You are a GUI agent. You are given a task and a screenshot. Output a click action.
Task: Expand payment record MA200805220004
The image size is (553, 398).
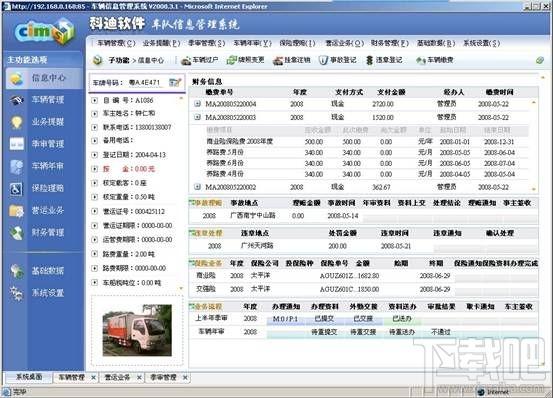[x=198, y=104]
